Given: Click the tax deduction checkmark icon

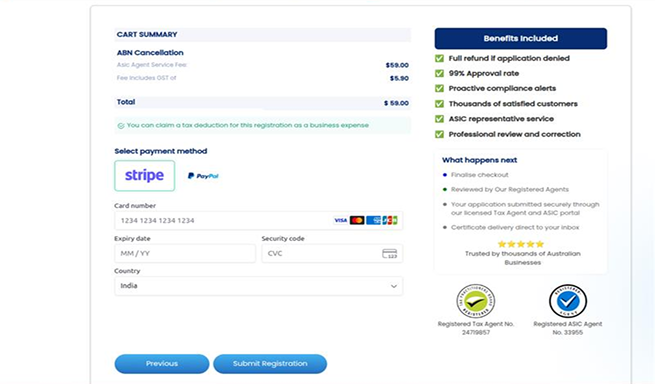Looking at the screenshot, I should coord(121,125).
